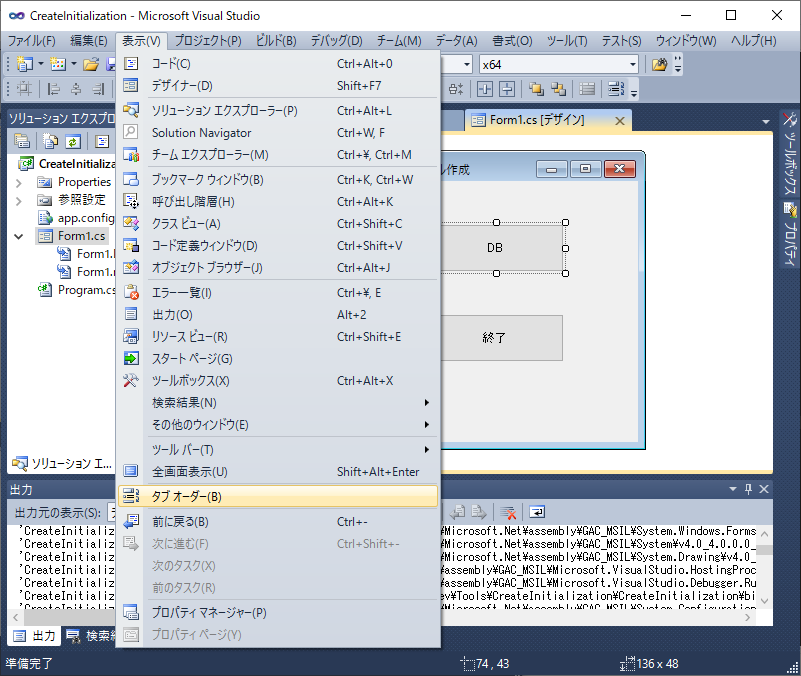Click the エラー一覧 icon in menu

pyautogui.click(x=131, y=292)
